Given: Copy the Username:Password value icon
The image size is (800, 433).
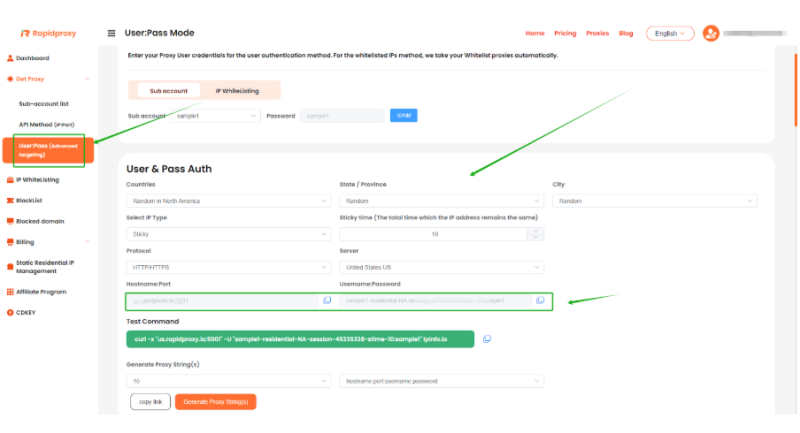Looking at the screenshot, I should pos(540,300).
